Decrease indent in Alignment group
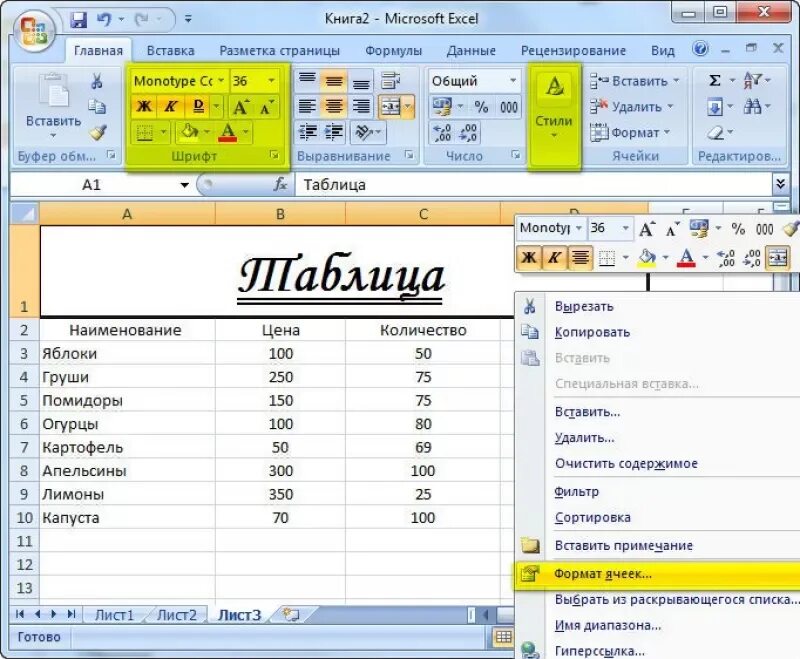Screen dimensions: 800x659 (x=308, y=132)
